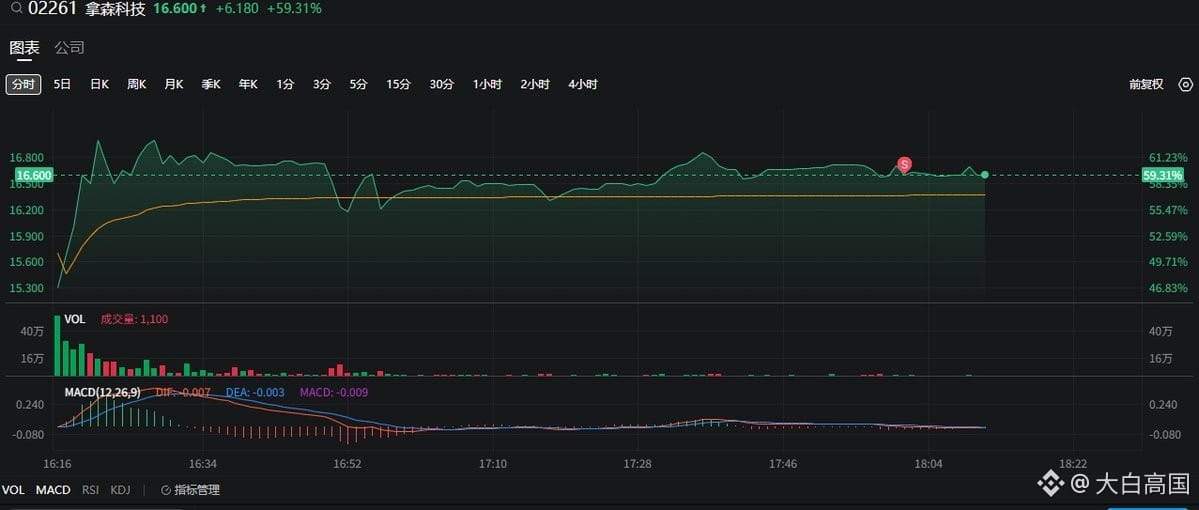Toggle the MACD indicator at bottom
The height and width of the screenshot is (510, 1199).
[54, 490]
